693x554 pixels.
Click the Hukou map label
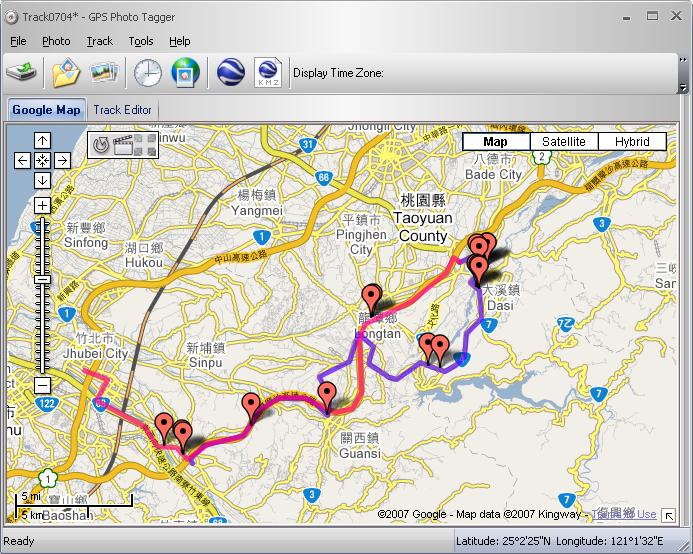coord(144,255)
